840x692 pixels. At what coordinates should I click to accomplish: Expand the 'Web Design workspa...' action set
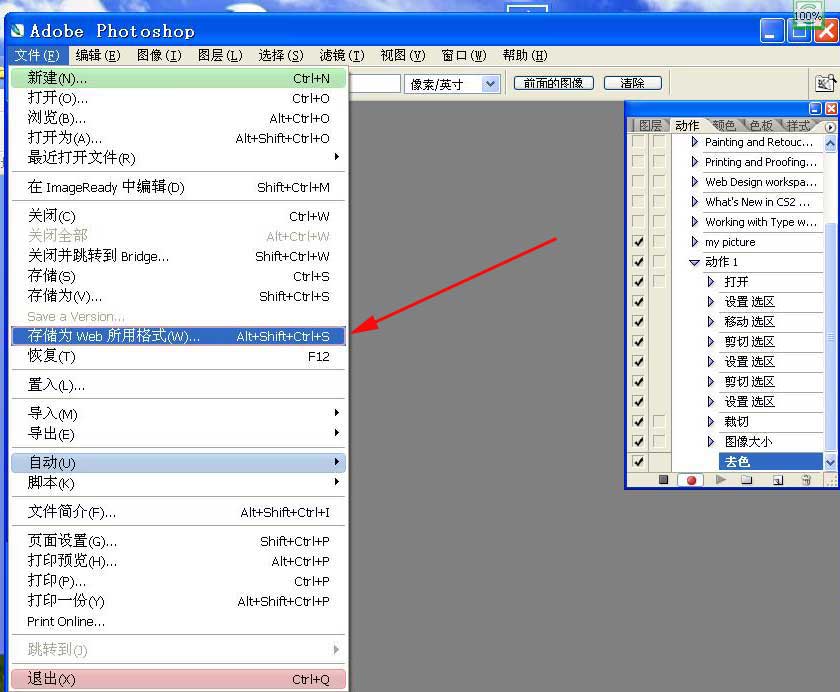tap(695, 182)
